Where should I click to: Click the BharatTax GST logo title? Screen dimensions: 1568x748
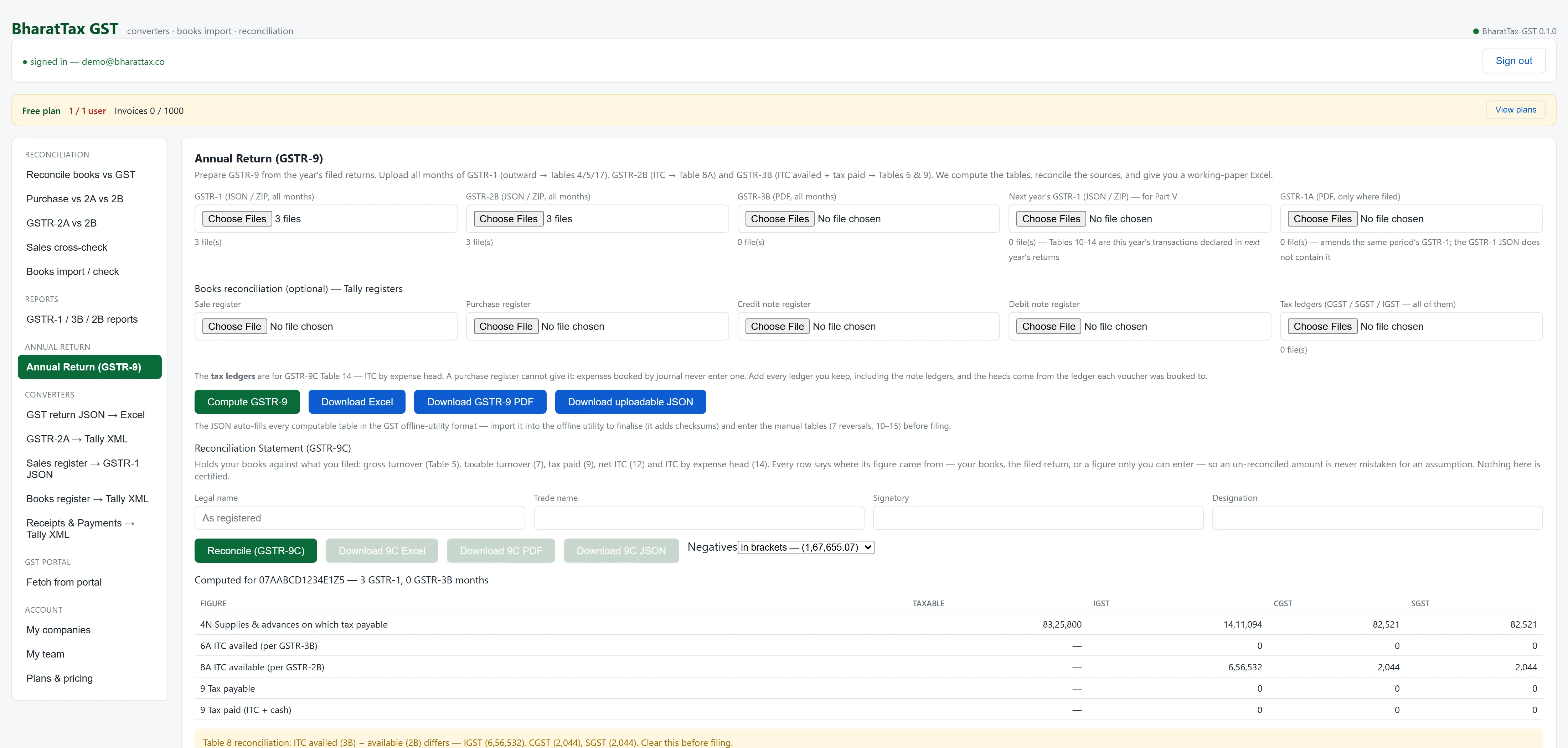coord(65,28)
